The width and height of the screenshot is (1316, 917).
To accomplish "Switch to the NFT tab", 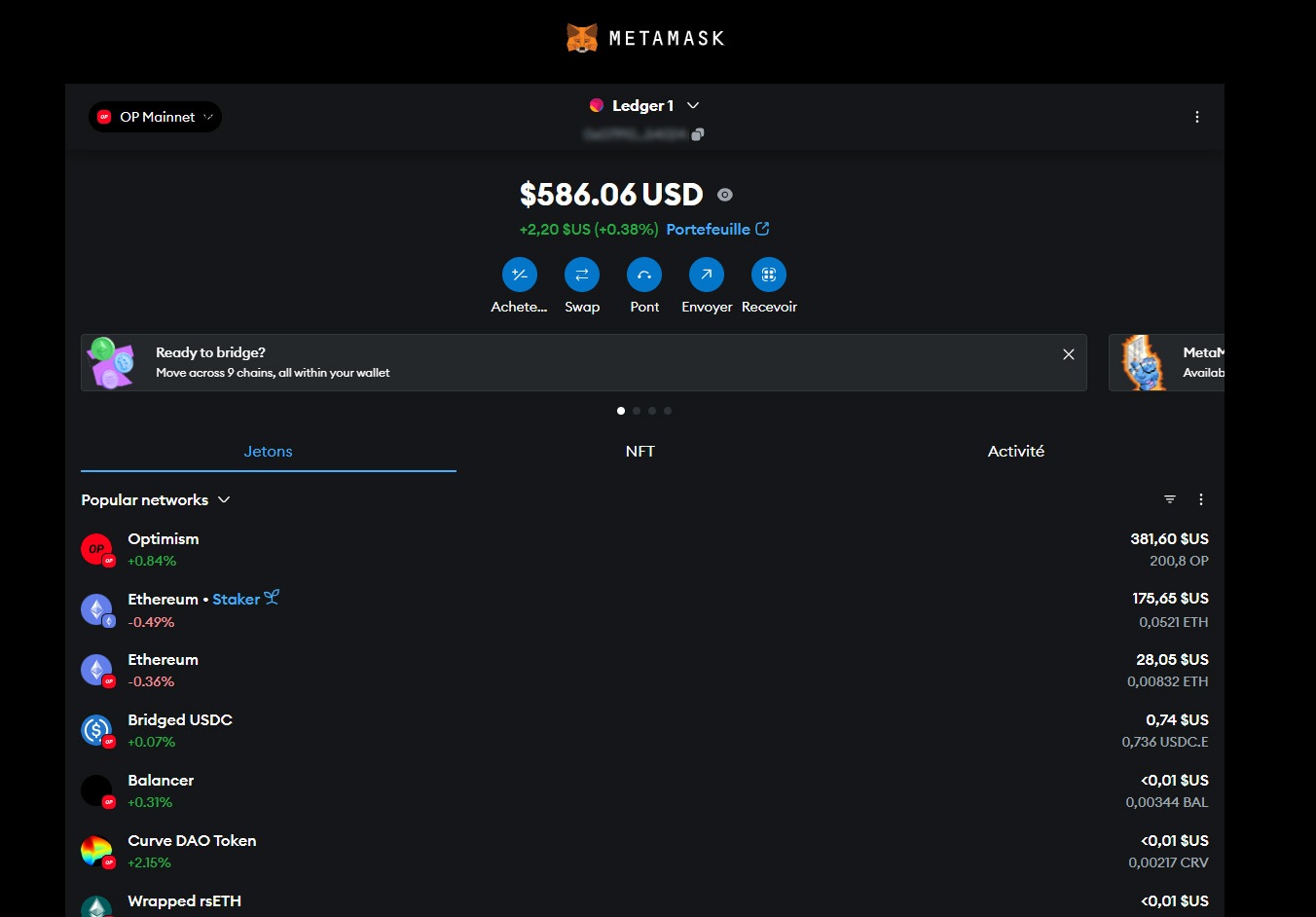I will point(640,452).
